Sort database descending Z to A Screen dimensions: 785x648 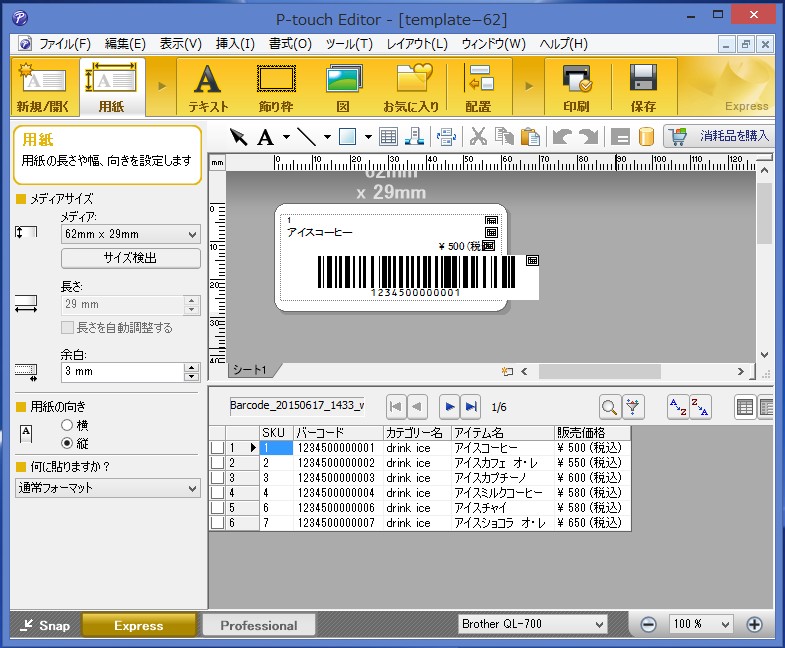700,407
